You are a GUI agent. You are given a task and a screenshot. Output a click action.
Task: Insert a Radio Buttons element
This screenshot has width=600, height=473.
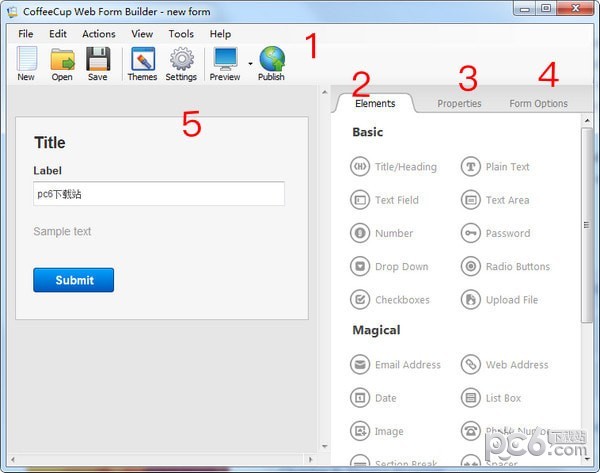point(505,266)
